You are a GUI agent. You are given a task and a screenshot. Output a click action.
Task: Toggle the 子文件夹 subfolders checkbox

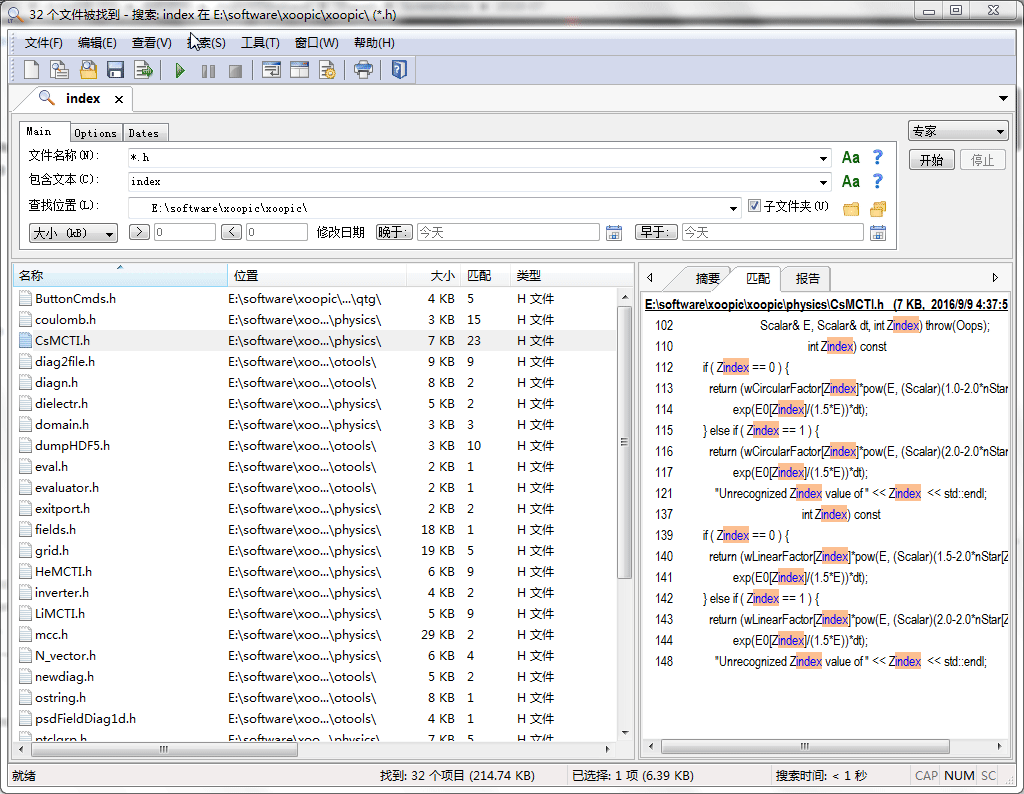755,206
